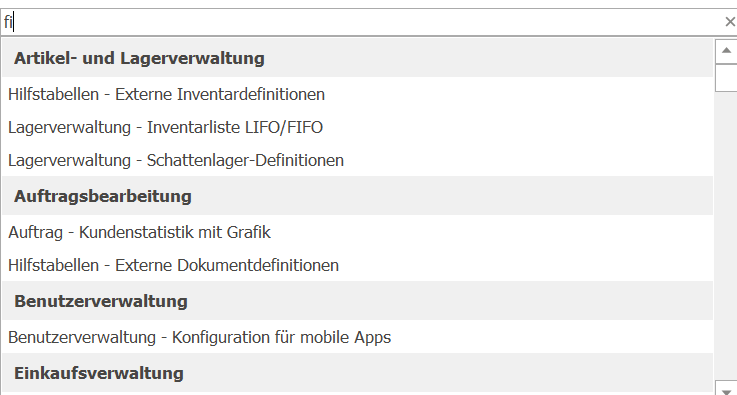Screen dimensions: 737x395
Task: Click the Auftragsbearbeitung group header
Action: tap(357, 196)
